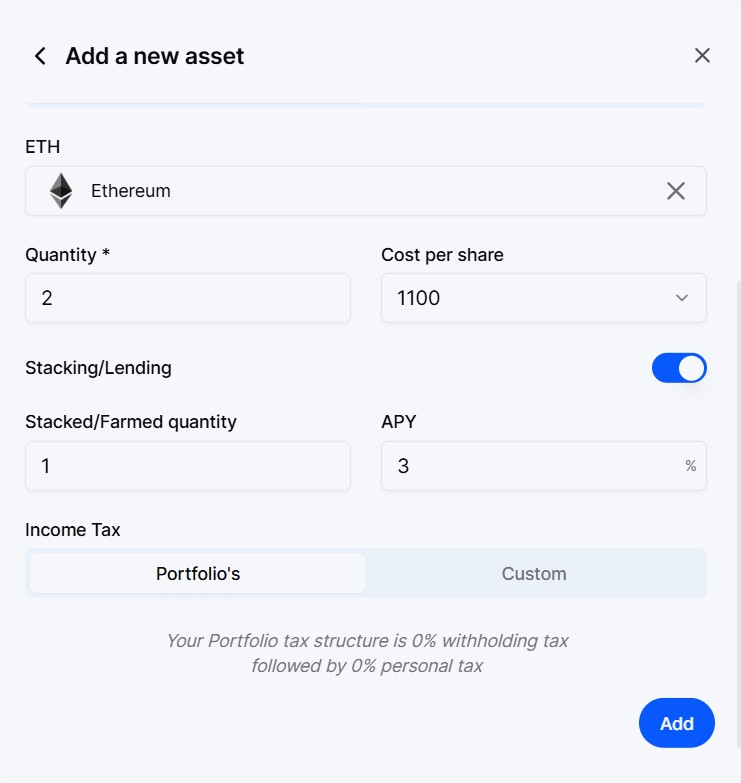Disable the Stacking/Lending toggle
Image resolution: width=741 pixels, height=783 pixels.
(x=679, y=368)
